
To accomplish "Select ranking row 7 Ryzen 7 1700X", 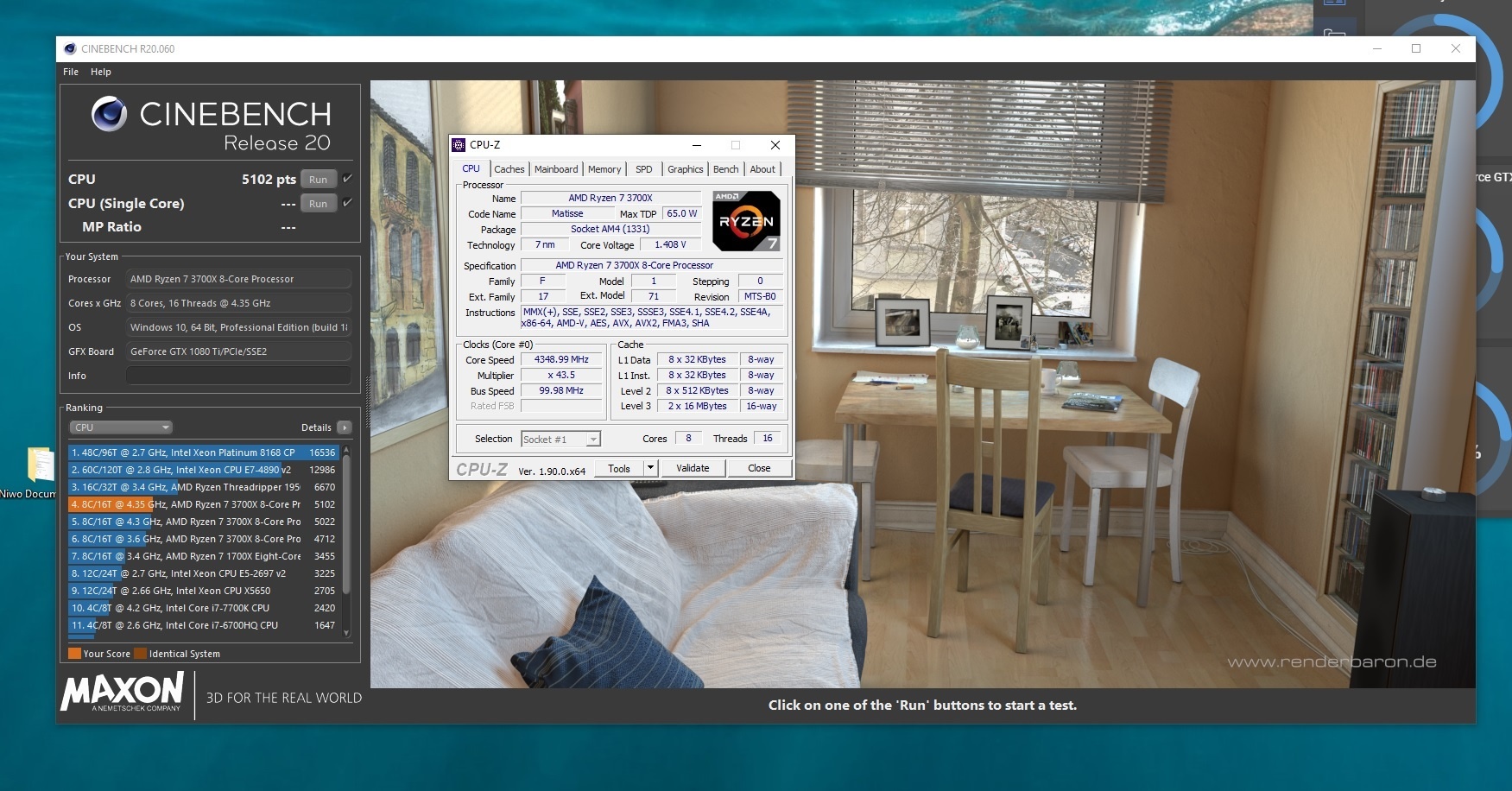I will 204,556.
